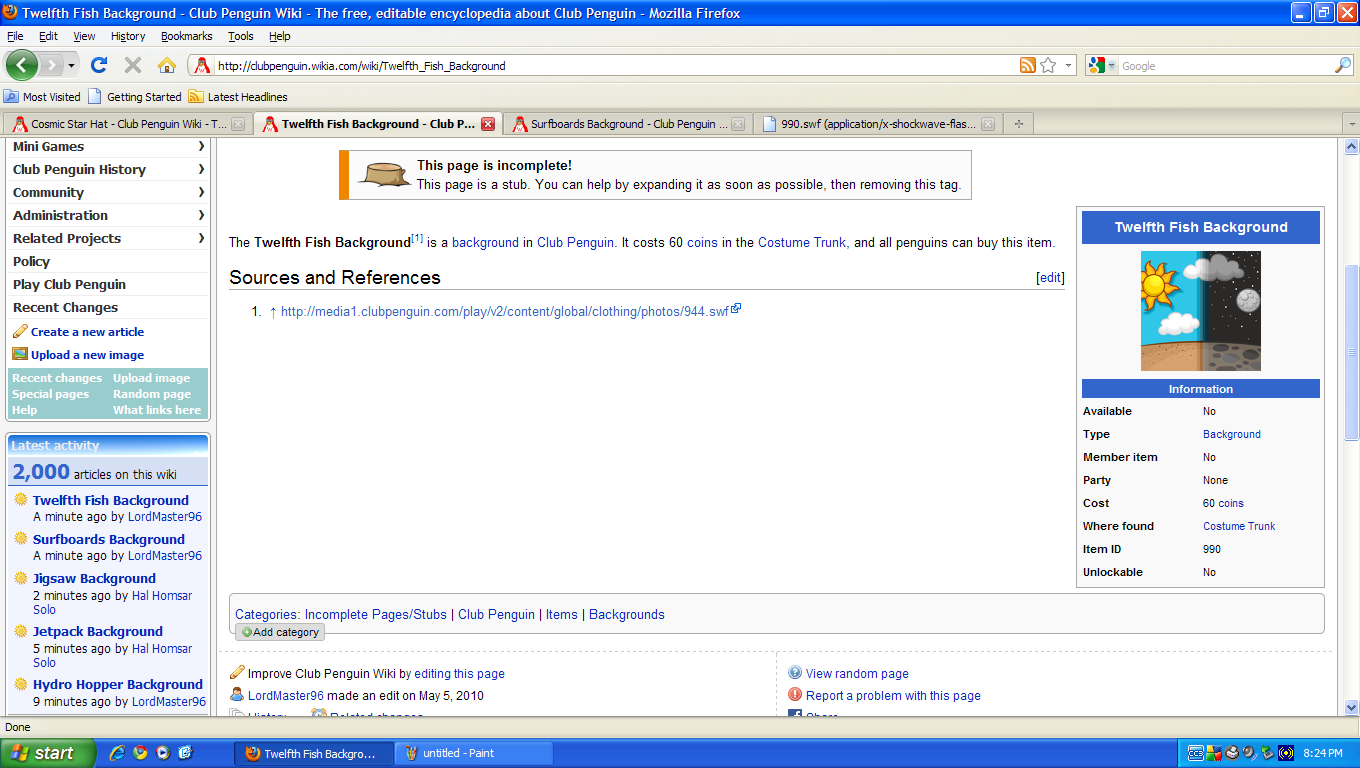The image size is (1360, 768).
Task: Open the Stub stump image icon
Action: tap(383, 174)
